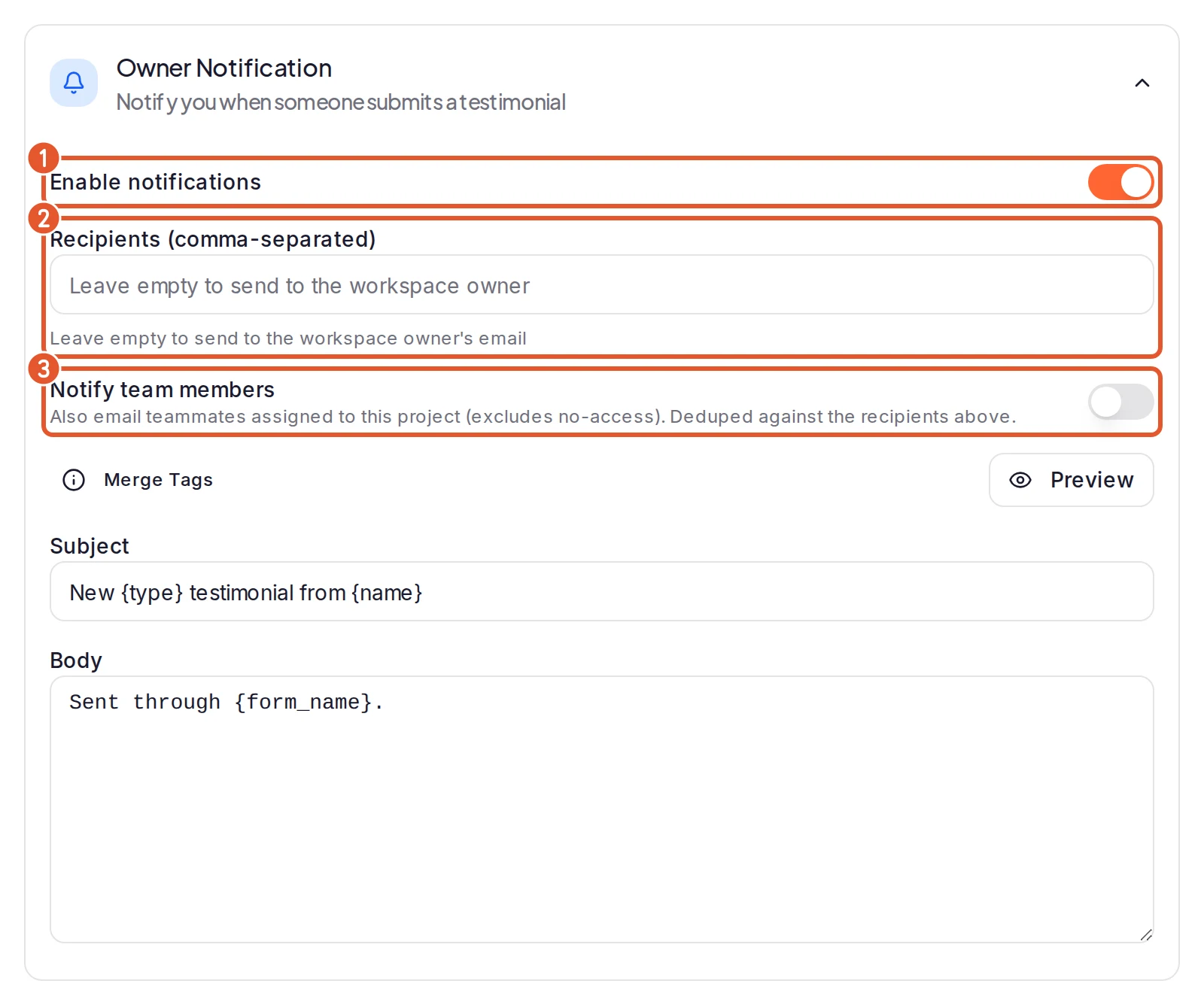Focus the Subject input field
Screen dimensions: 1204x1005
601,592
